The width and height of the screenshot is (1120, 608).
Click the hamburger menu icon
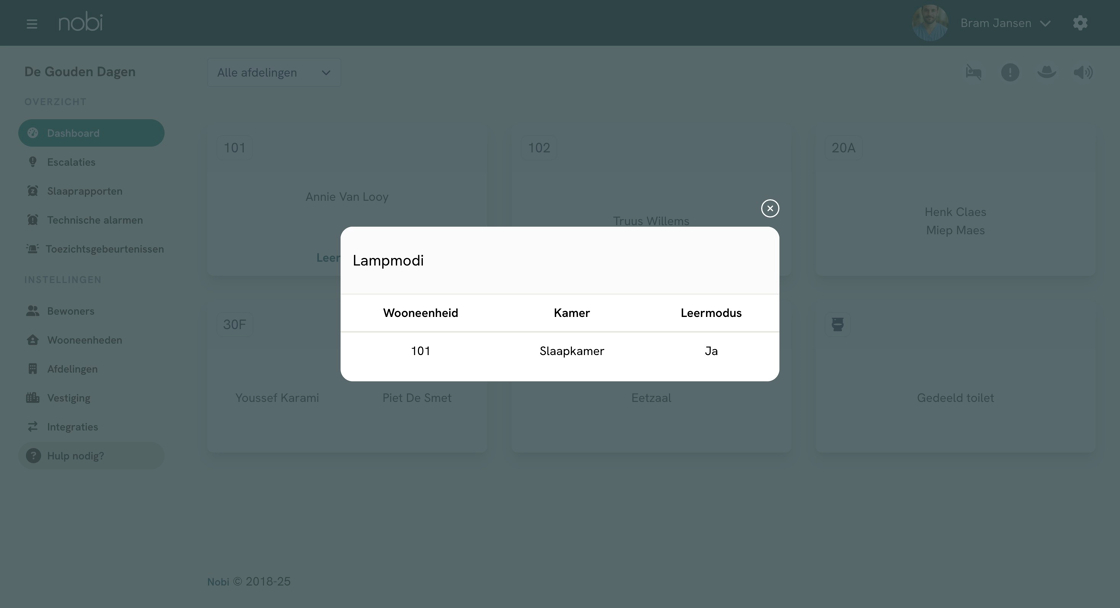tap(32, 23)
